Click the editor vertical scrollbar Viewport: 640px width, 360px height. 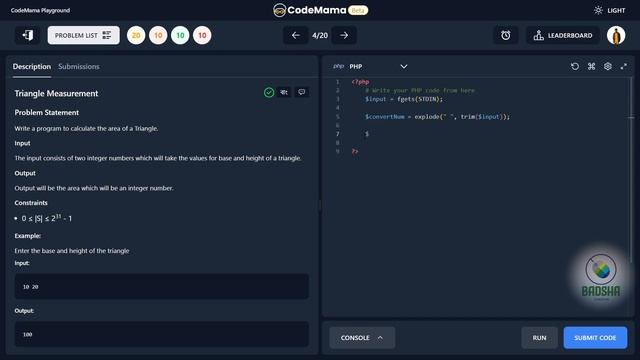(x=631, y=169)
